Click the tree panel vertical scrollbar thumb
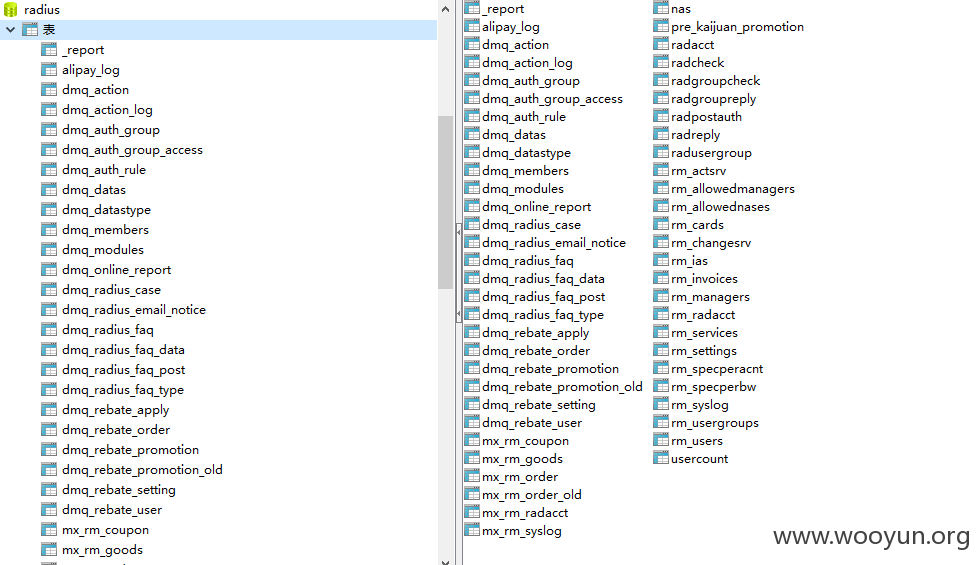 pyautogui.click(x=445, y=202)
